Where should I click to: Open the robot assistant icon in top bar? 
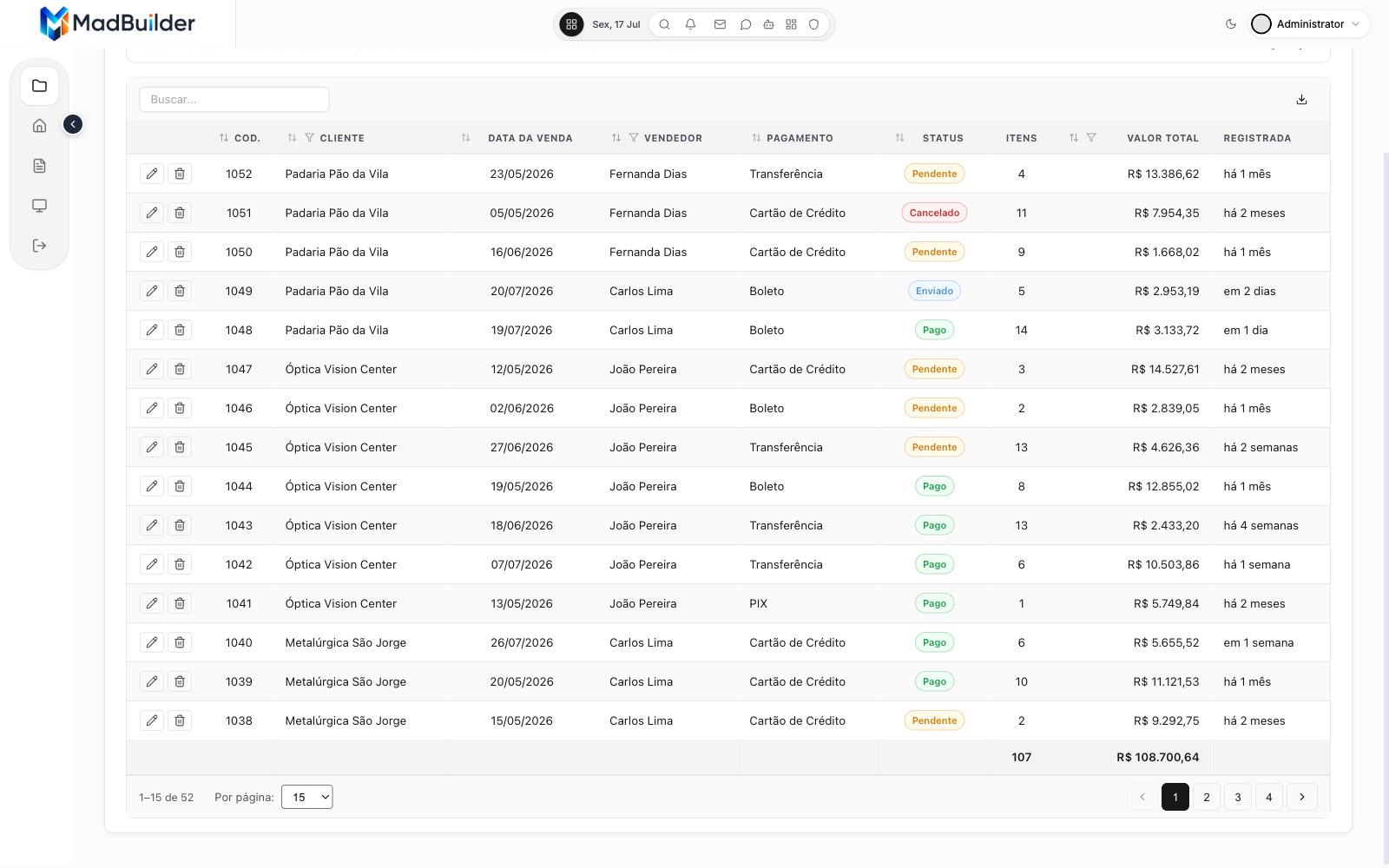click(x=768, y=24)
